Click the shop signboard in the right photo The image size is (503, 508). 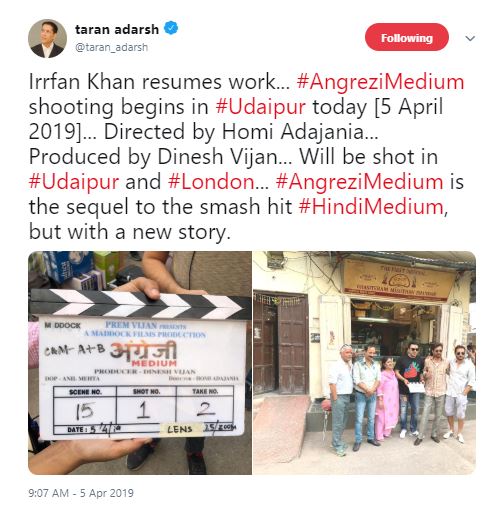click(399, 281)
